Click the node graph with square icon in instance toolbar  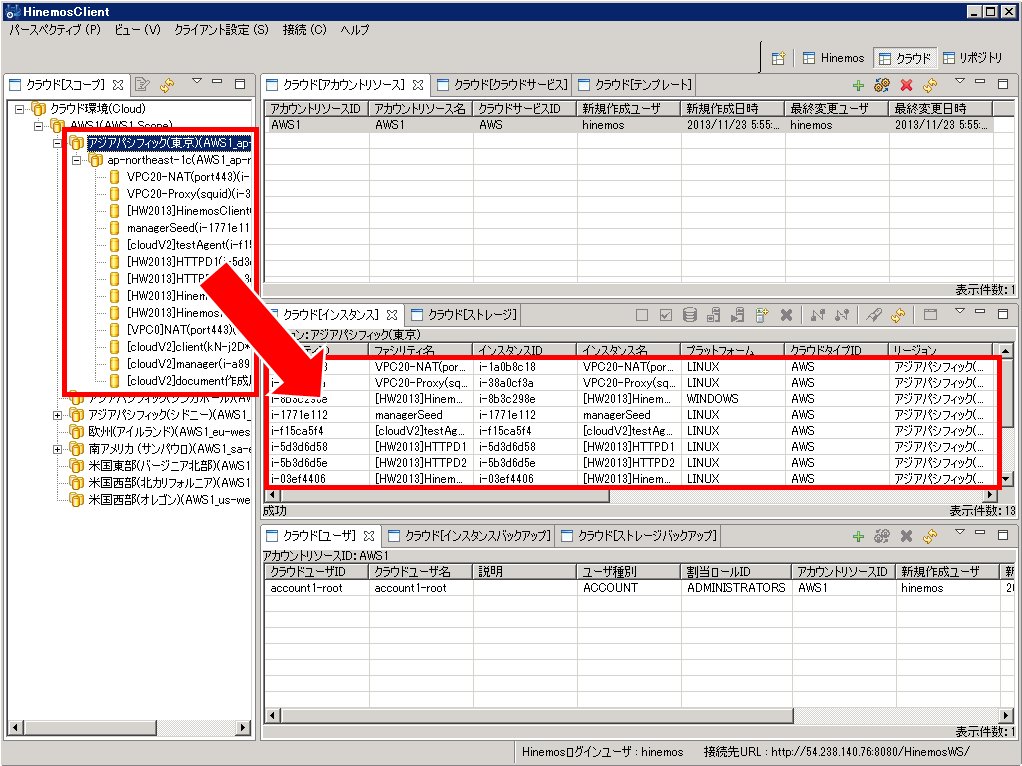[x=817, y=316]
